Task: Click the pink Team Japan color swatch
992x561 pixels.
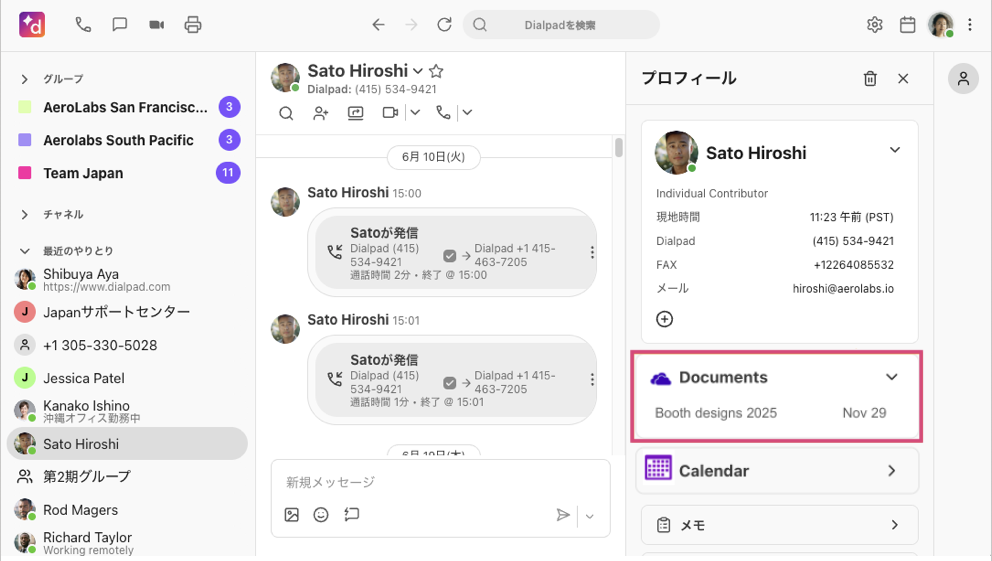Action: point(25,173)
